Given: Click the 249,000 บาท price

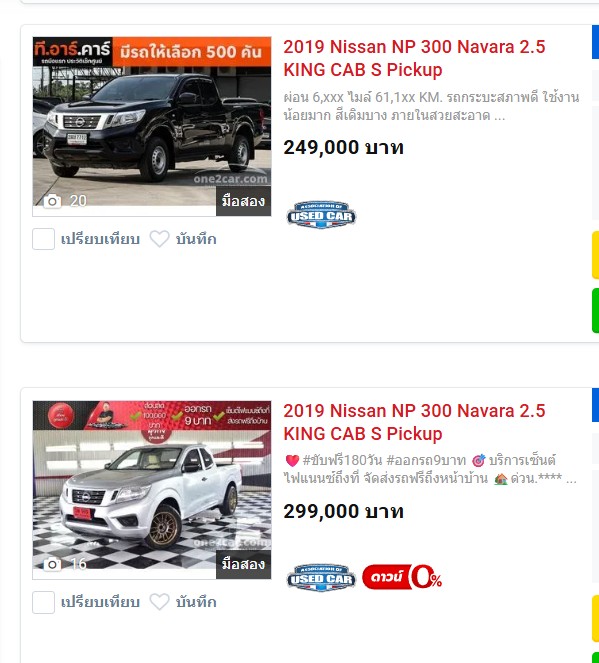Looking at the screenshot, I should click(343, 148).
